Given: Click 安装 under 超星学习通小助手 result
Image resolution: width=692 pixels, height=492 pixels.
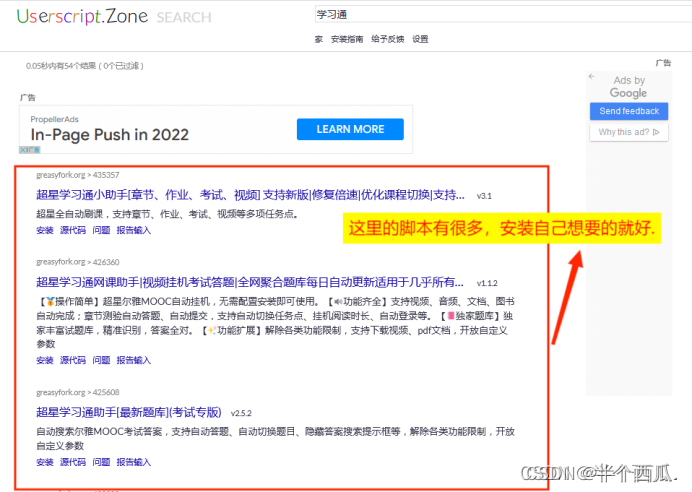Looking at the screenshot, I should (x=45, y=230).
